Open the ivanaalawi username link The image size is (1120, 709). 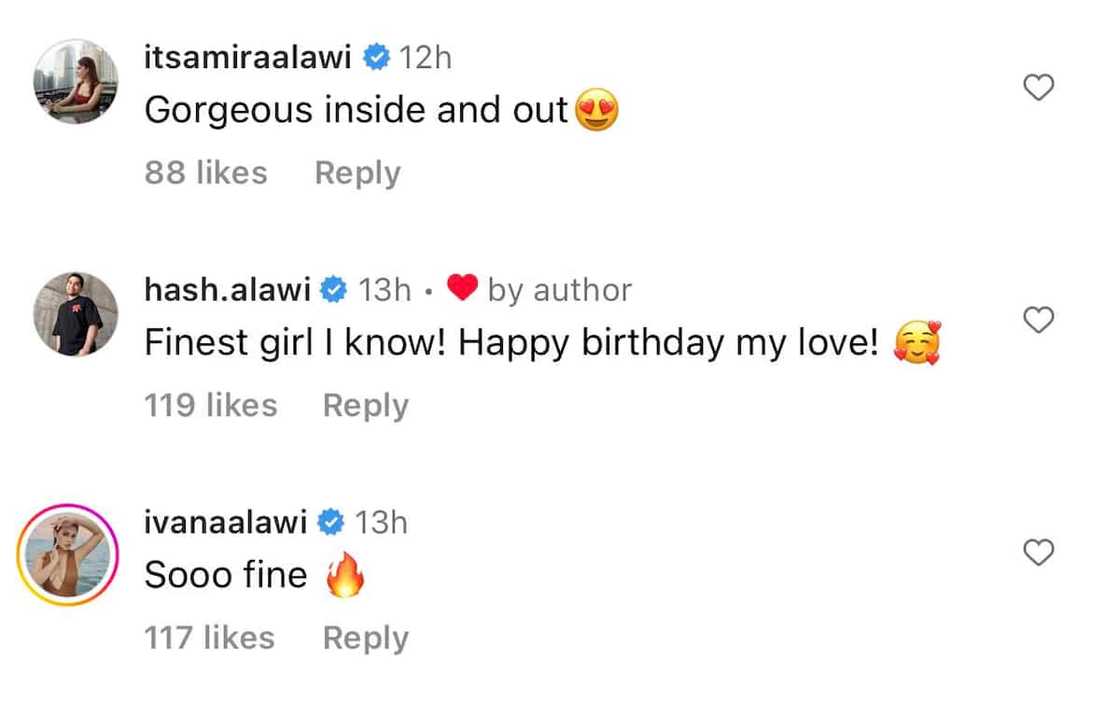pos(225,522)
